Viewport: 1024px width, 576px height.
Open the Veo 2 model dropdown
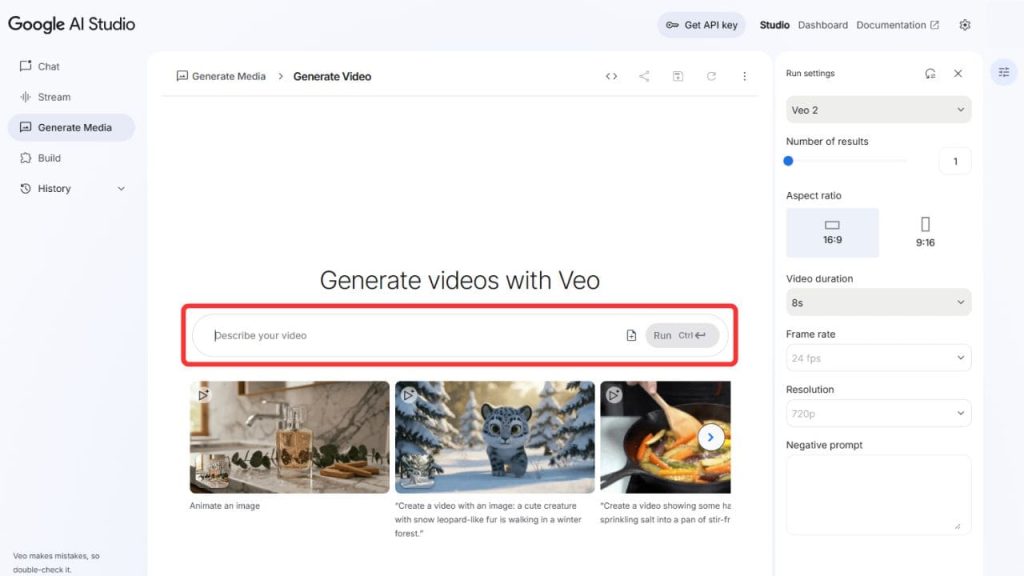pyautogui.click(x=878, y=110)
